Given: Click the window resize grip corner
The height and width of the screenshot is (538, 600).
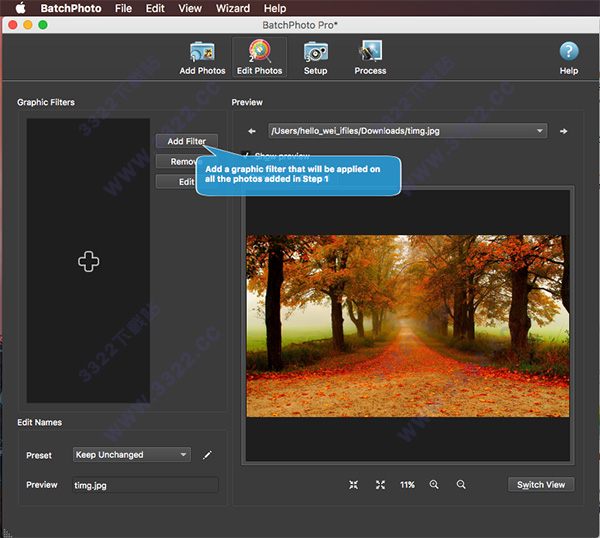Looking at the screenshot, I should pyautogui.click(x=7, y=533).
